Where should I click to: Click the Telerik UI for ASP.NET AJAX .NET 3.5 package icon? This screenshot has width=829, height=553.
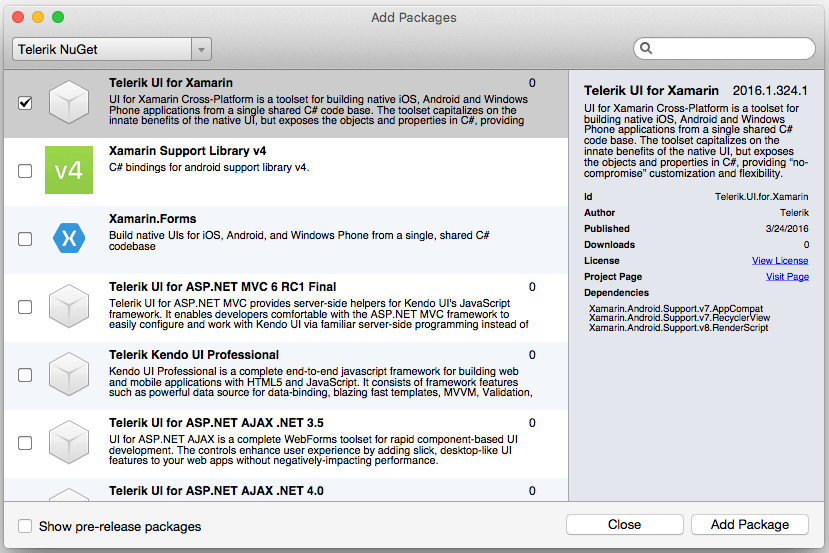pyautogui.click(x=69, y=442)
